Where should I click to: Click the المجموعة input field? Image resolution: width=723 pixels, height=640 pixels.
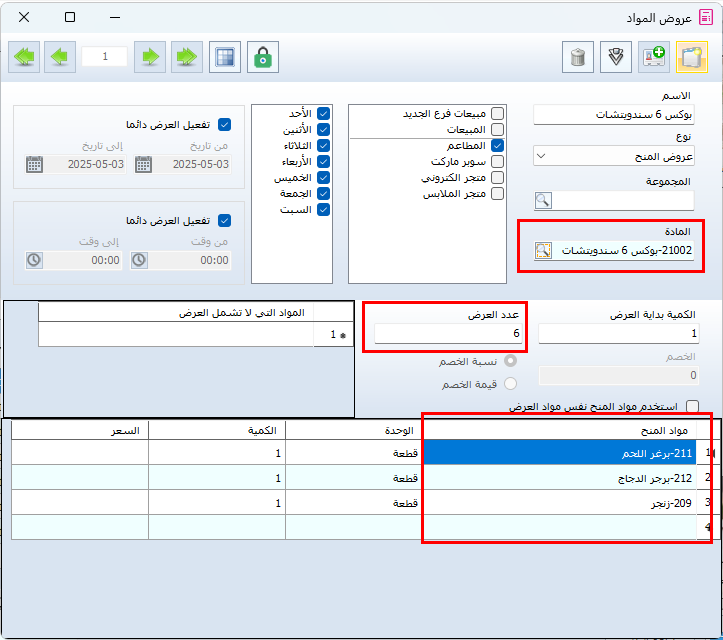pyautogui.click(x=622, y=201)
